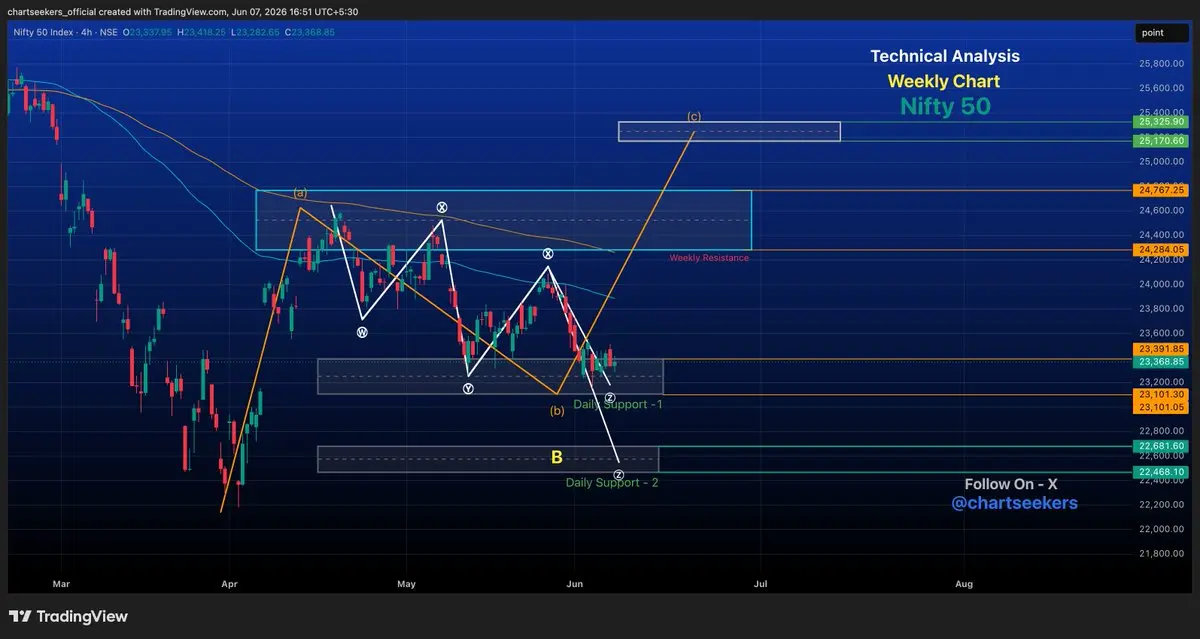Click the 25,325.90 green price label
The image size is (1200, 639).
(1162, 122)
